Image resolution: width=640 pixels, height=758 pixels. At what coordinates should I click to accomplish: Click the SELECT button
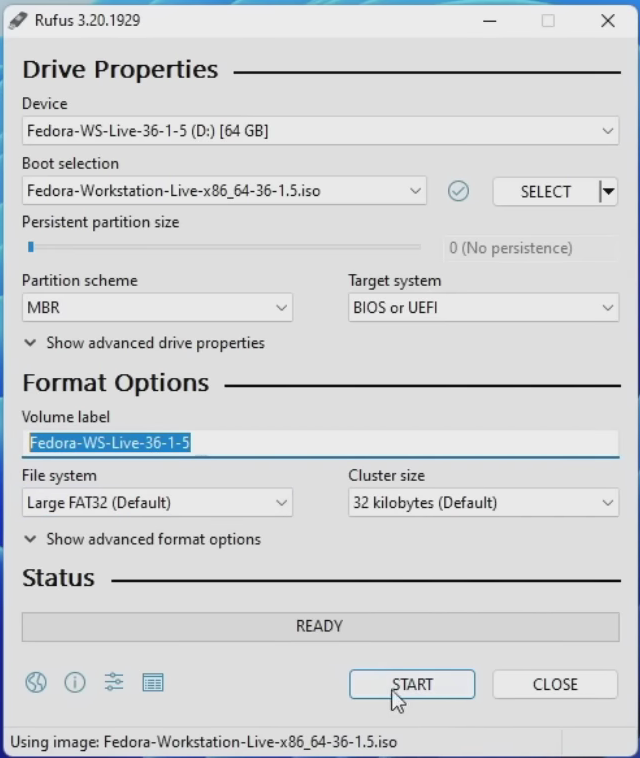coord(546,191)
